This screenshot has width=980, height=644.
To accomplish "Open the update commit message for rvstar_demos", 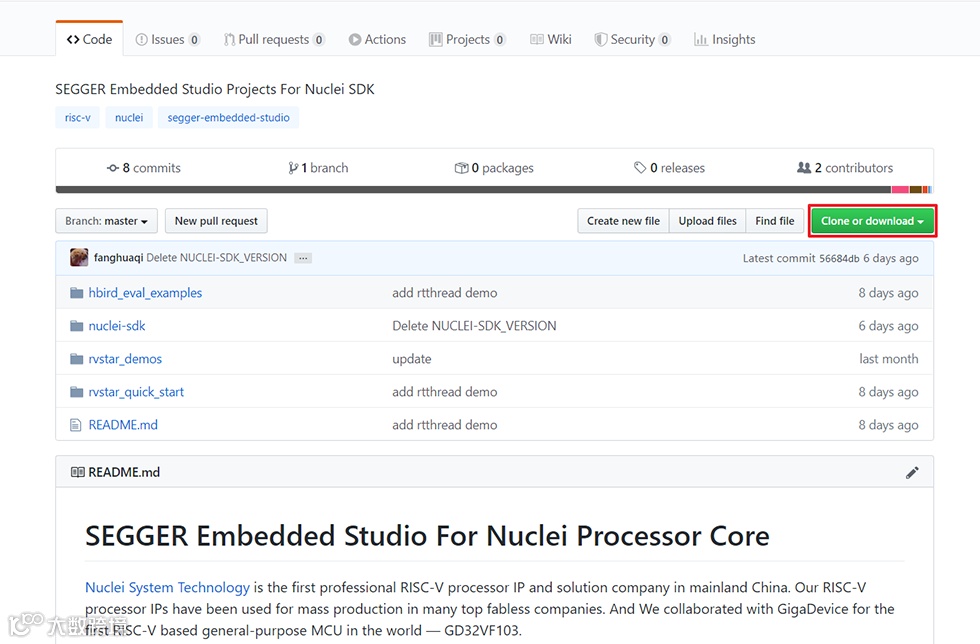I will (x=412, y=359).
